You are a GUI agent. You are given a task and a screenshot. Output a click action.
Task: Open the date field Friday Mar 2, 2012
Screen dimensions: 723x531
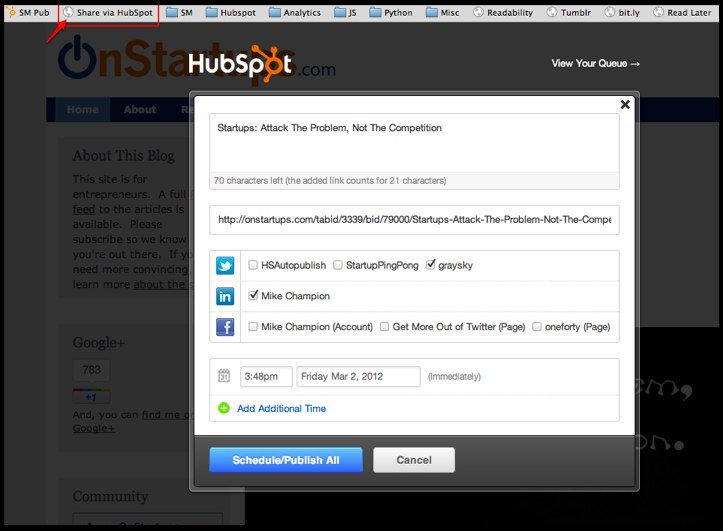click(358, 377)
